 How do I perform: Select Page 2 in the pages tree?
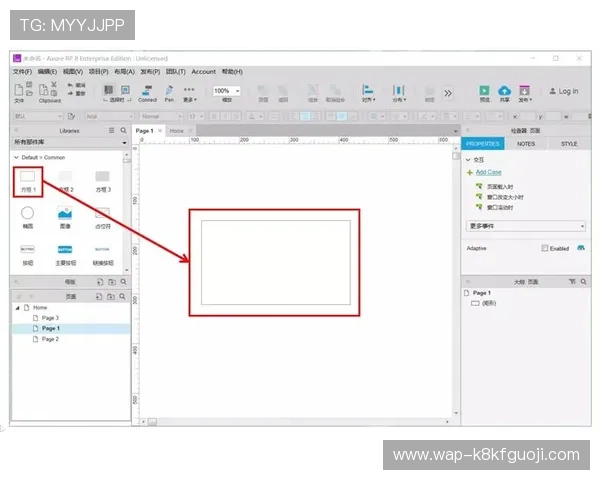click(50, 339)
